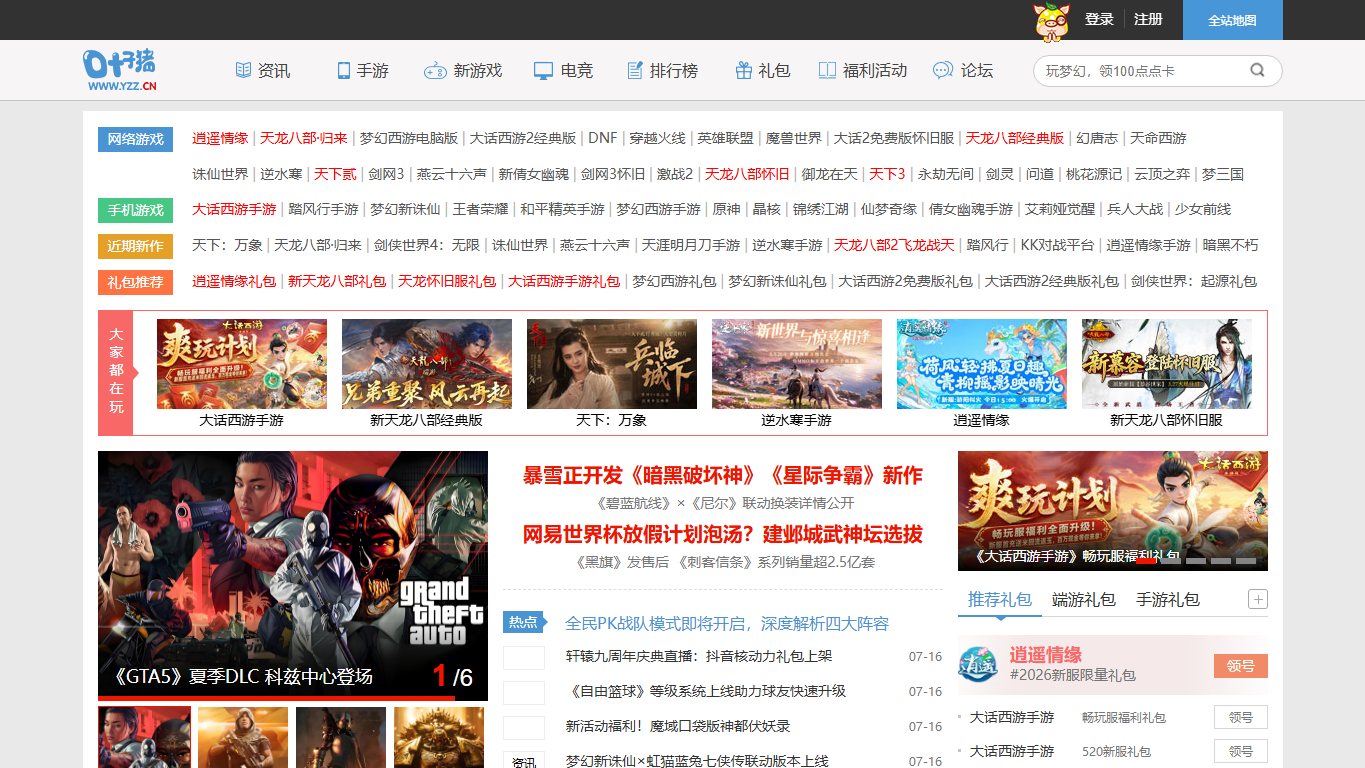Open the 爽玩计划 right-side banner

(x=1113, y=511)
